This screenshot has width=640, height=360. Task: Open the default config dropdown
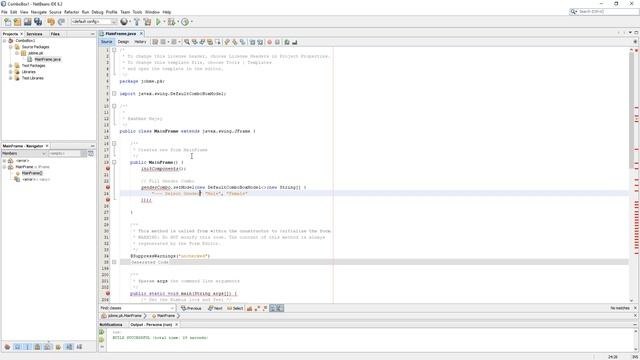coord(94,22)
